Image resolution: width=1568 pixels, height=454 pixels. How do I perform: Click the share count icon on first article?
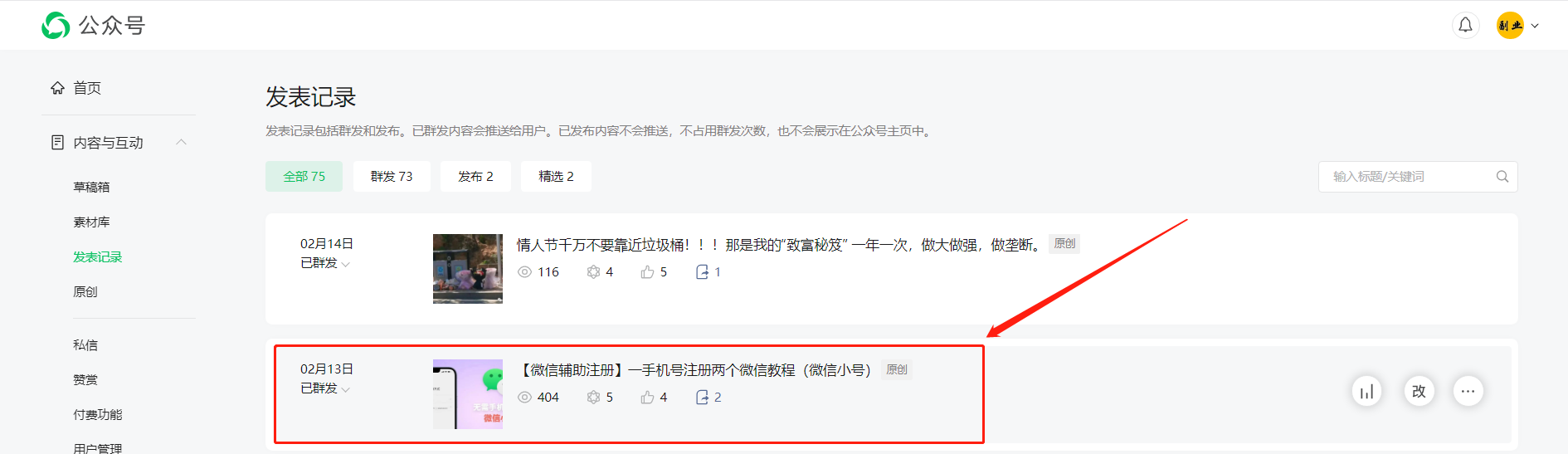pyautogui.click(x=702, y=272)
